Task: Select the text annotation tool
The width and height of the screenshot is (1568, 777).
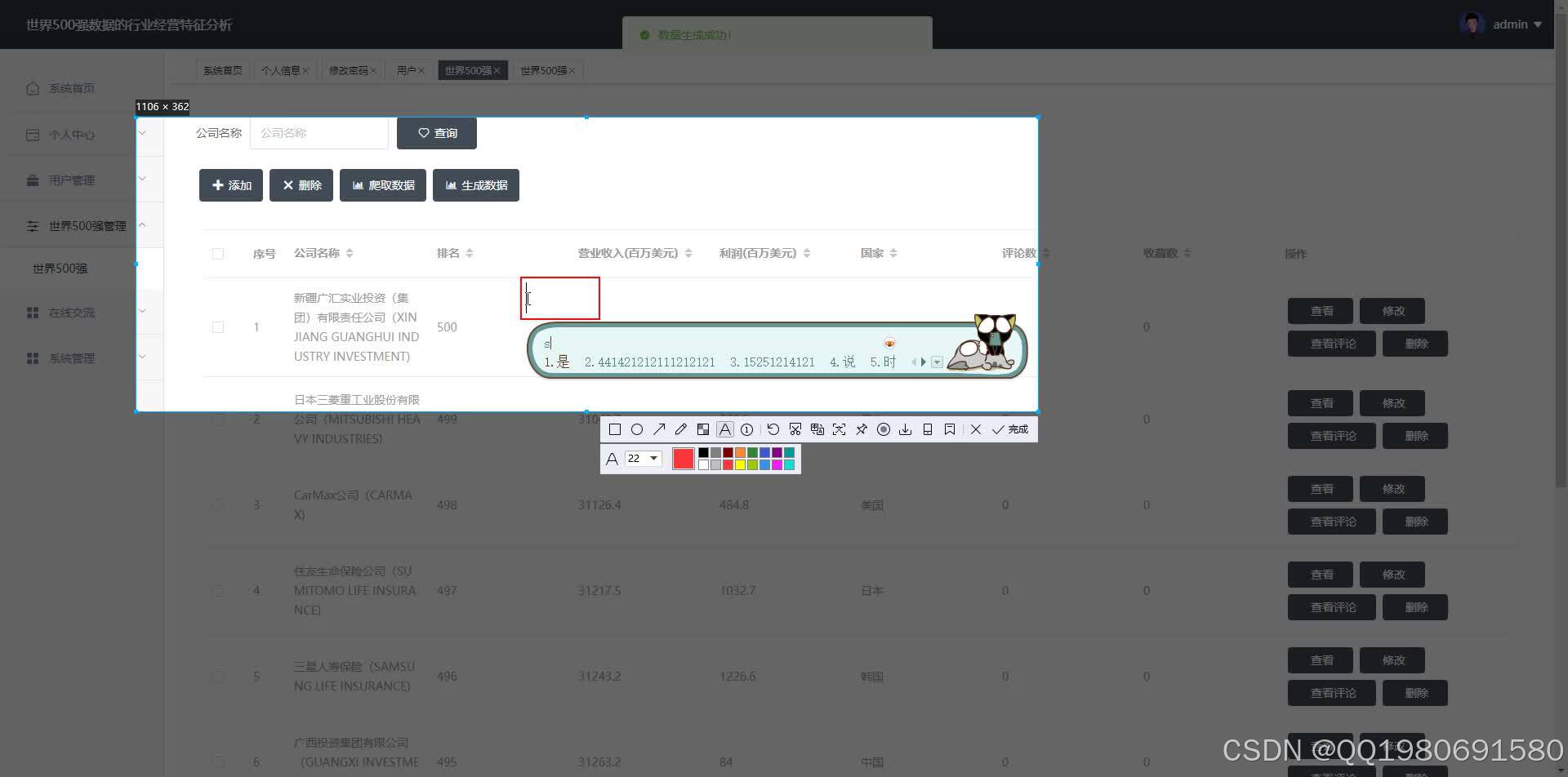Action: pos(725,429)
